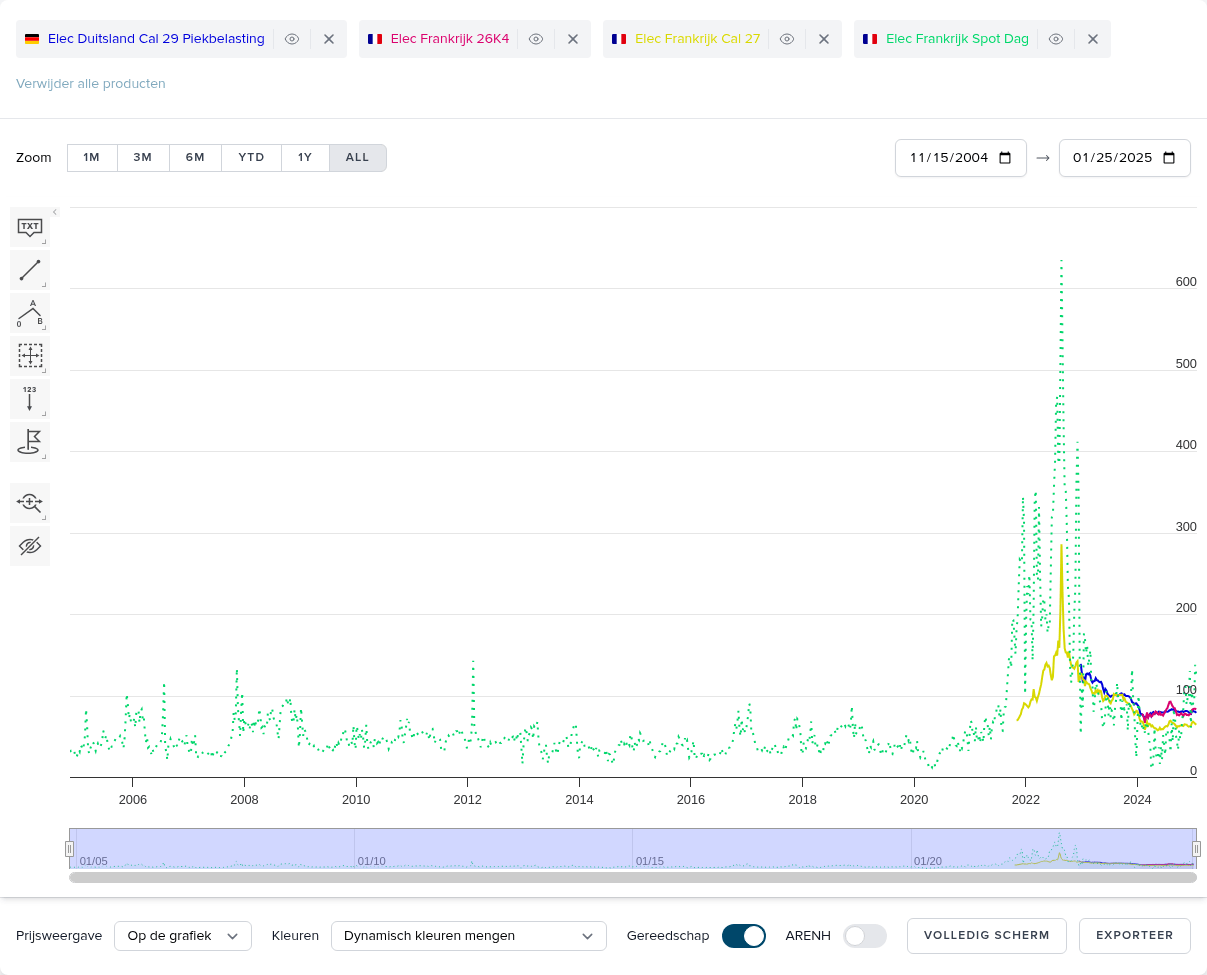The image size is (1207, 975).
Task: Hide all drawings with crossed-eye icon
Action: click(x=30, y=546)
